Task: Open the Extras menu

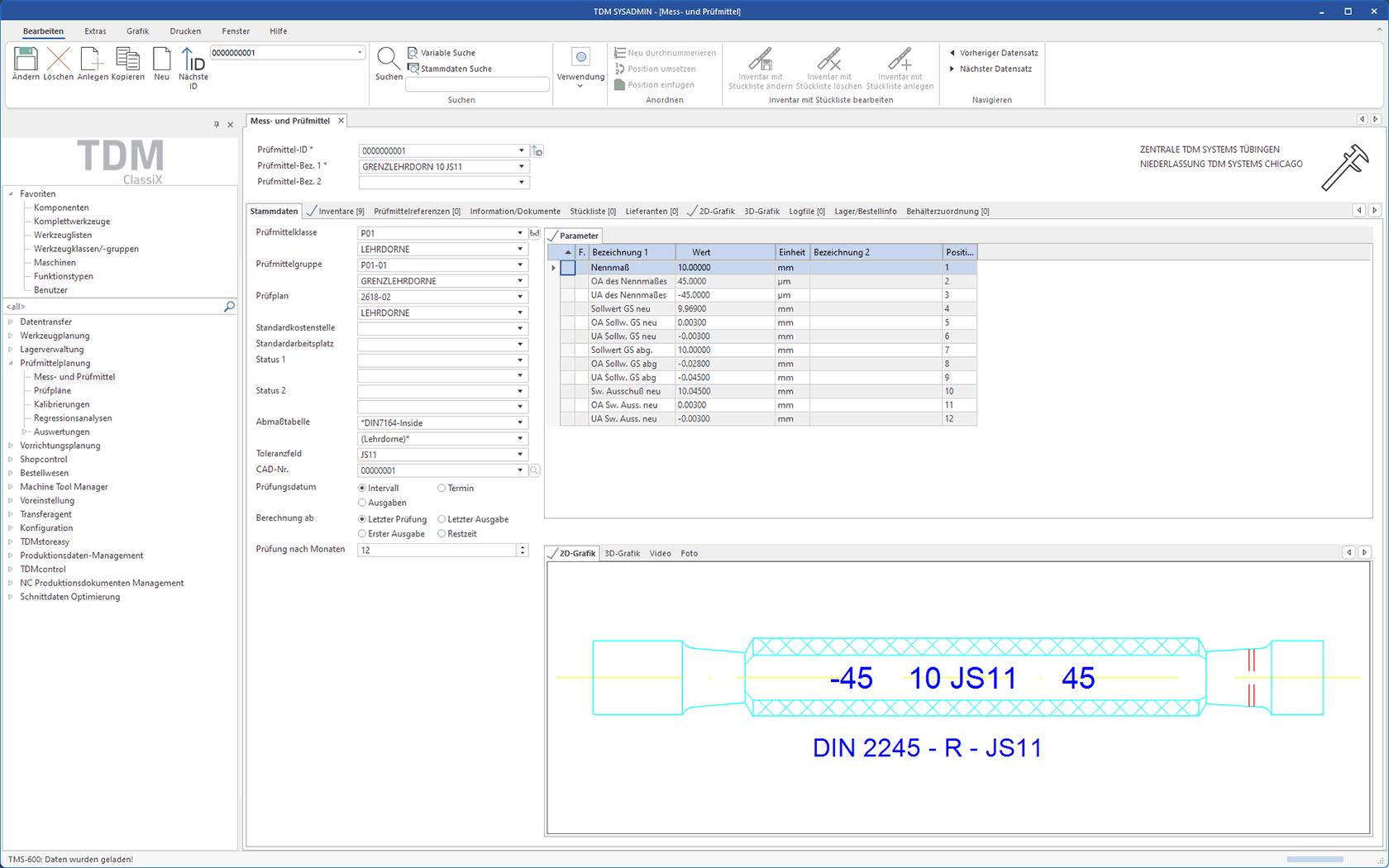Action: pyautogui.click(x=95, y=31)
